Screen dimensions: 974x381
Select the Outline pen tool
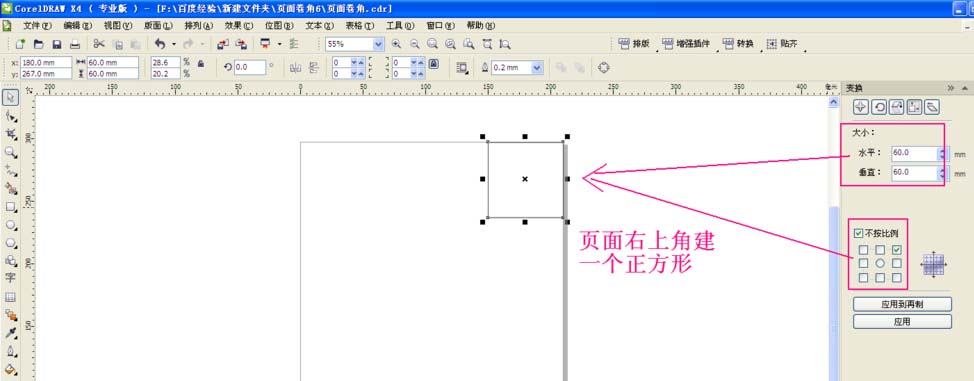click(x=11, y=351)
